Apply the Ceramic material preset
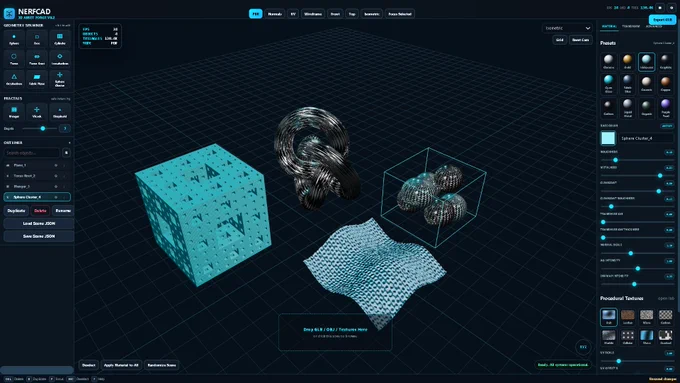 pos(646,84)
